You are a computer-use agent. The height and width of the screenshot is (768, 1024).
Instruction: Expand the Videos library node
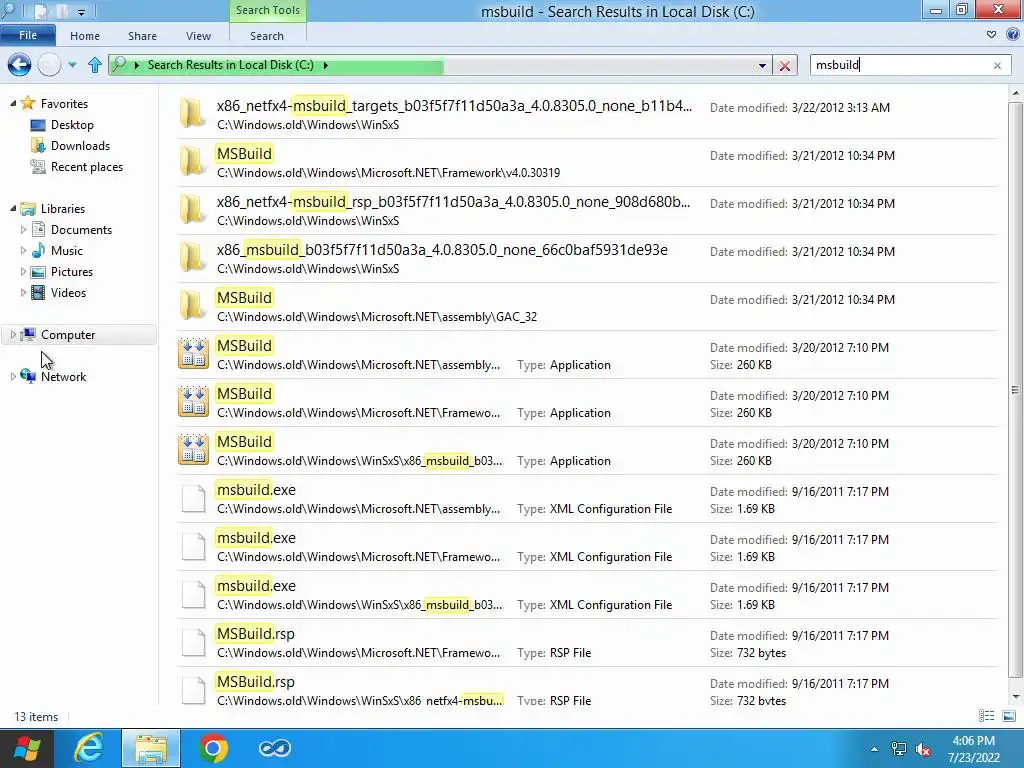click(x=24, y=293)
